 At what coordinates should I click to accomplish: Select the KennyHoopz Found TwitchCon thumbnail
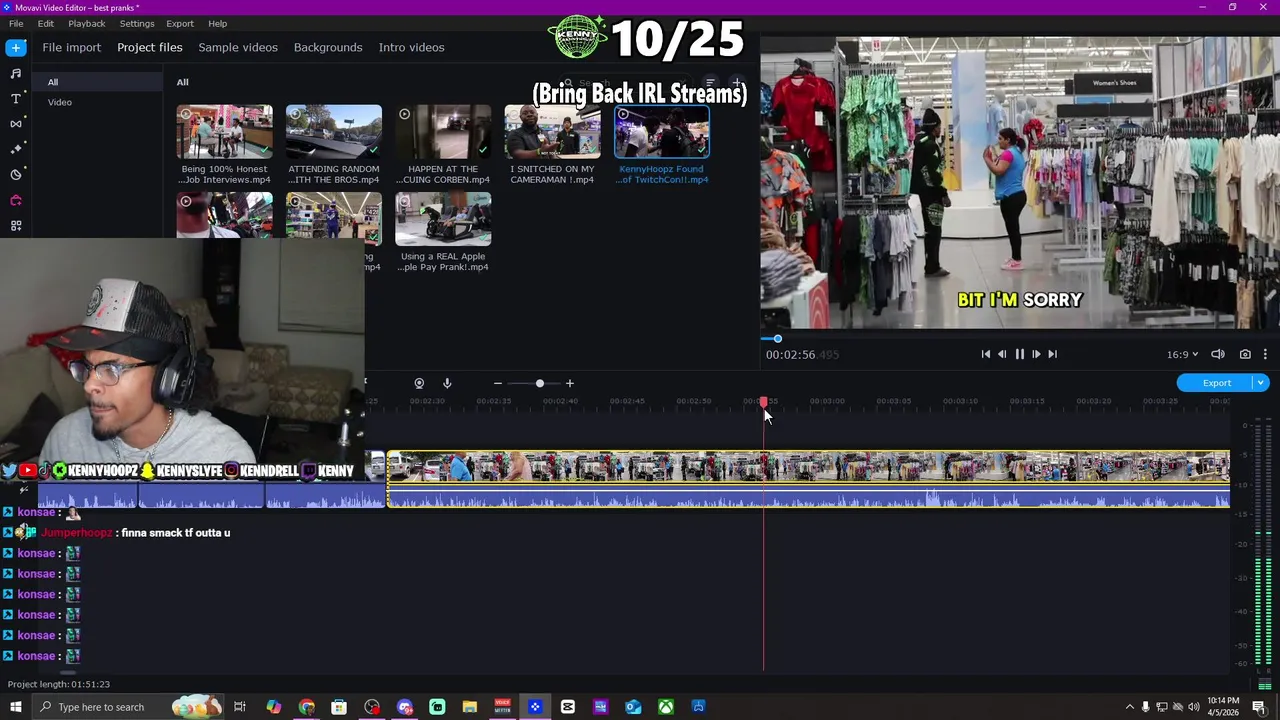662,131
